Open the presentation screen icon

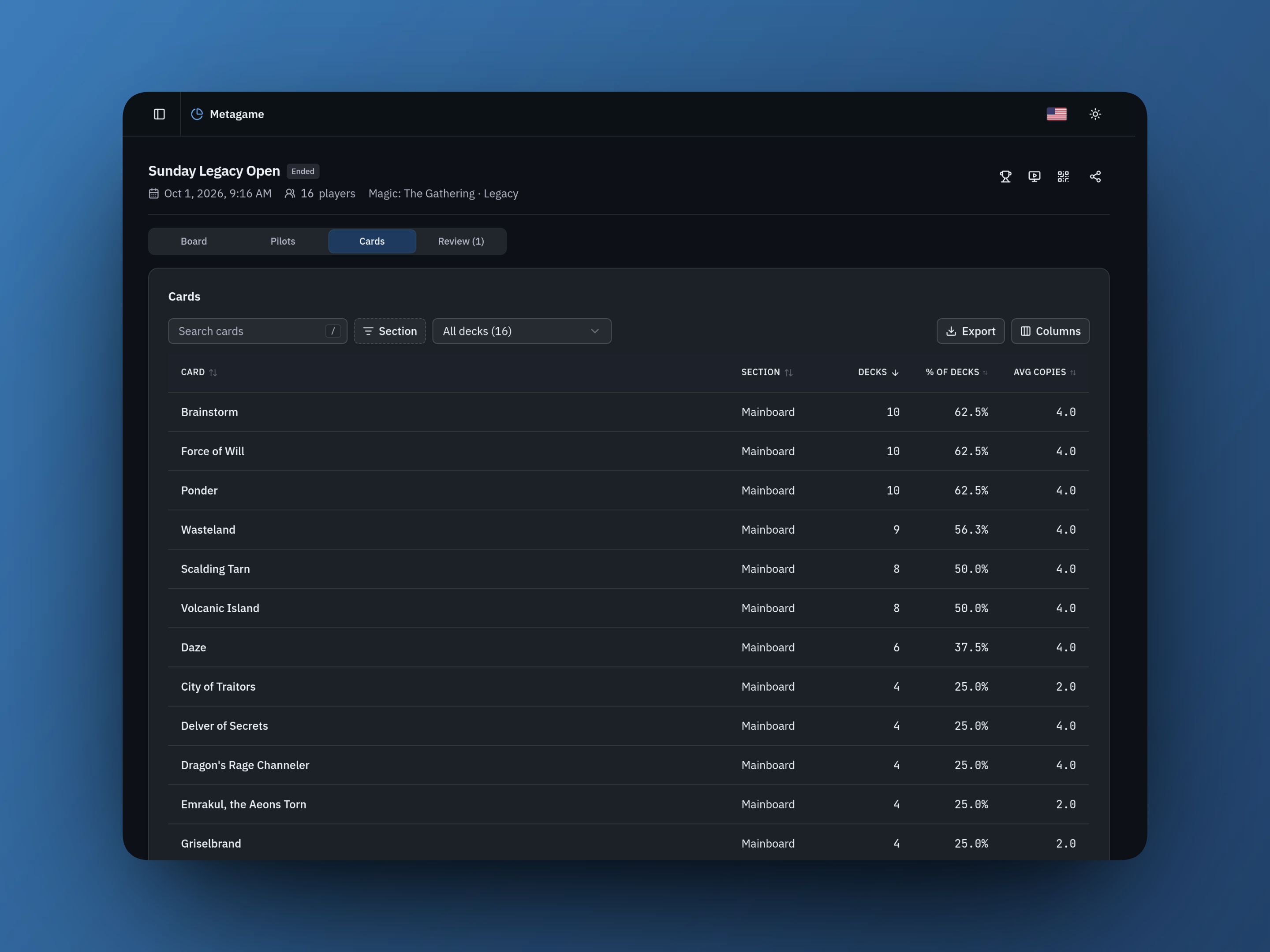click(1034, 176)
